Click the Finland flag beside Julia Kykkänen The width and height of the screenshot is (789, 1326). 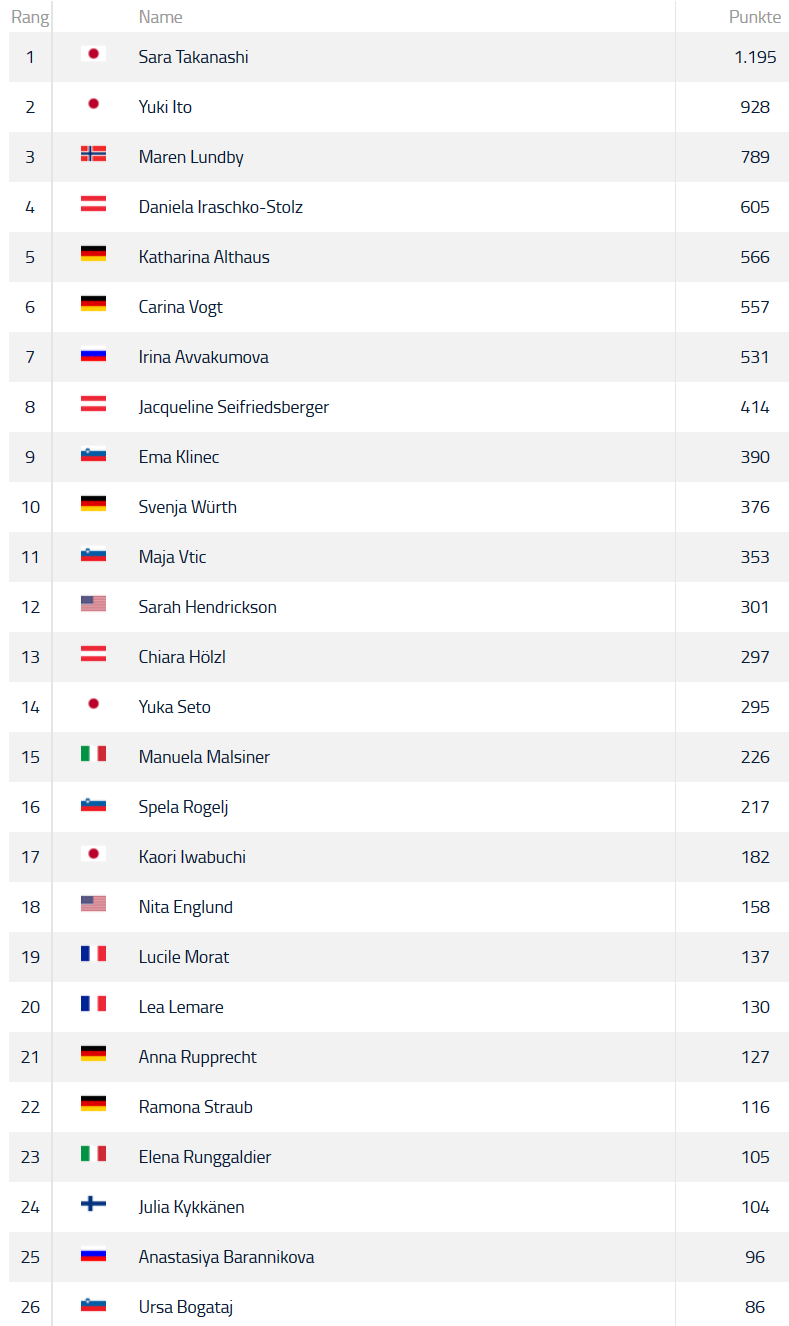pos(93,1204)
